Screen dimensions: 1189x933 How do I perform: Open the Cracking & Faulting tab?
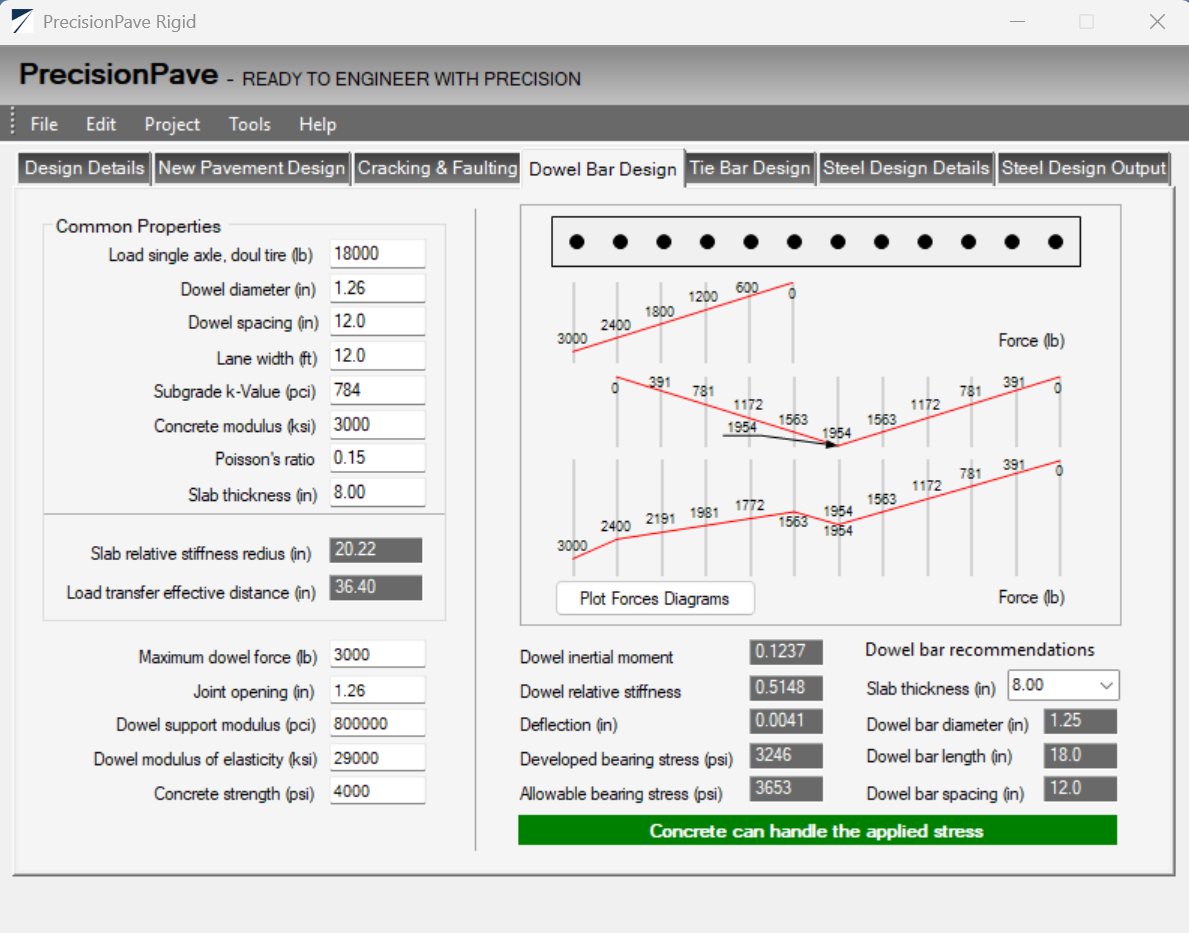coord(438,168)
